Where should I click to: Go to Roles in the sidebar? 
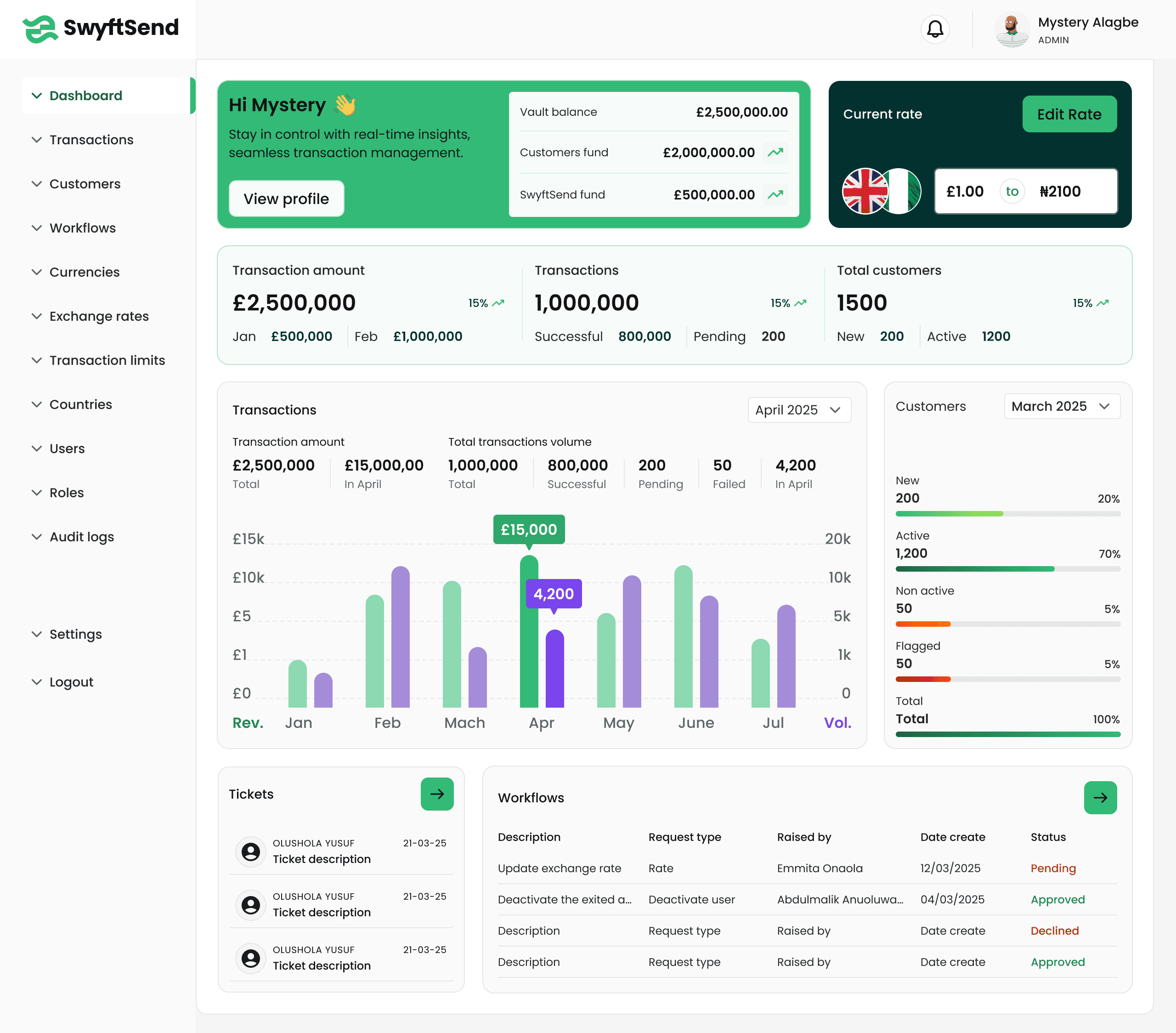(66, 493)
